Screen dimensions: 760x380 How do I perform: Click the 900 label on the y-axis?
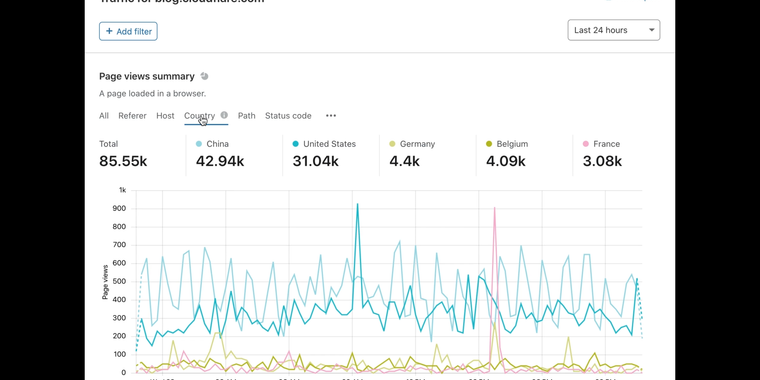[x=120, y=208]
